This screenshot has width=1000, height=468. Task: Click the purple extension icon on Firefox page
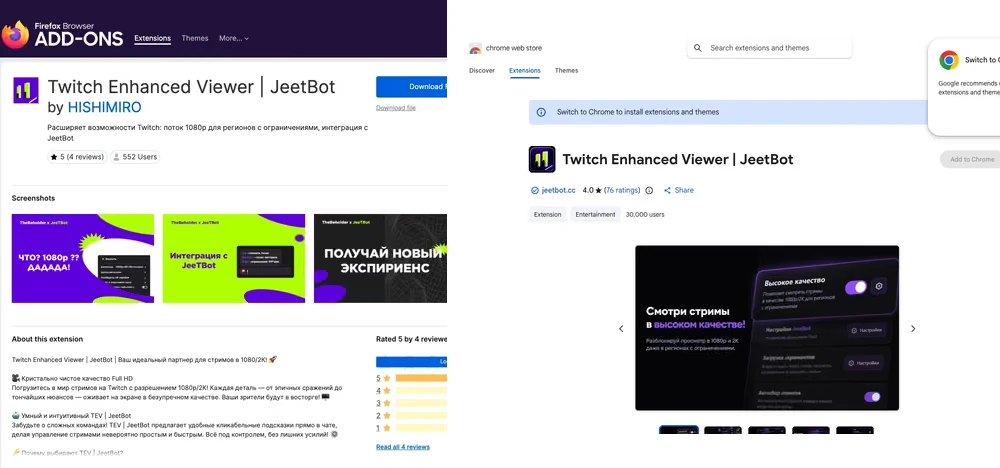point(26,91)
